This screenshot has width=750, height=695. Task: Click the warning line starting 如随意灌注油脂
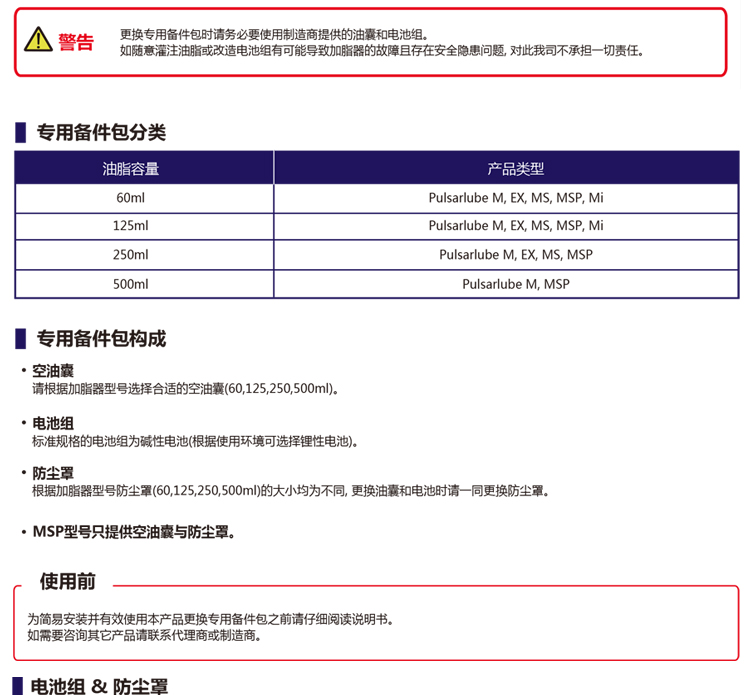[382, 51]
